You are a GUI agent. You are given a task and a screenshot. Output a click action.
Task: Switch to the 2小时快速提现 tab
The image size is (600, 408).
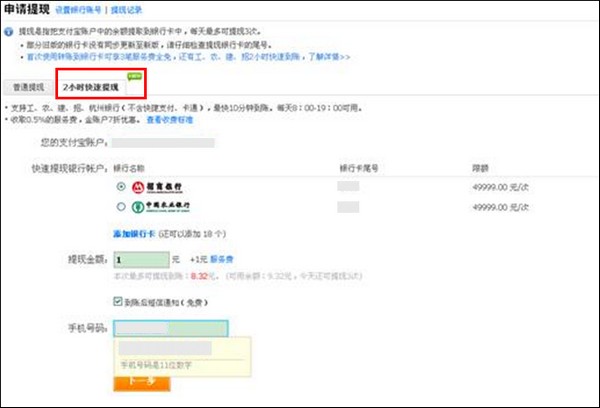(91, 87)
